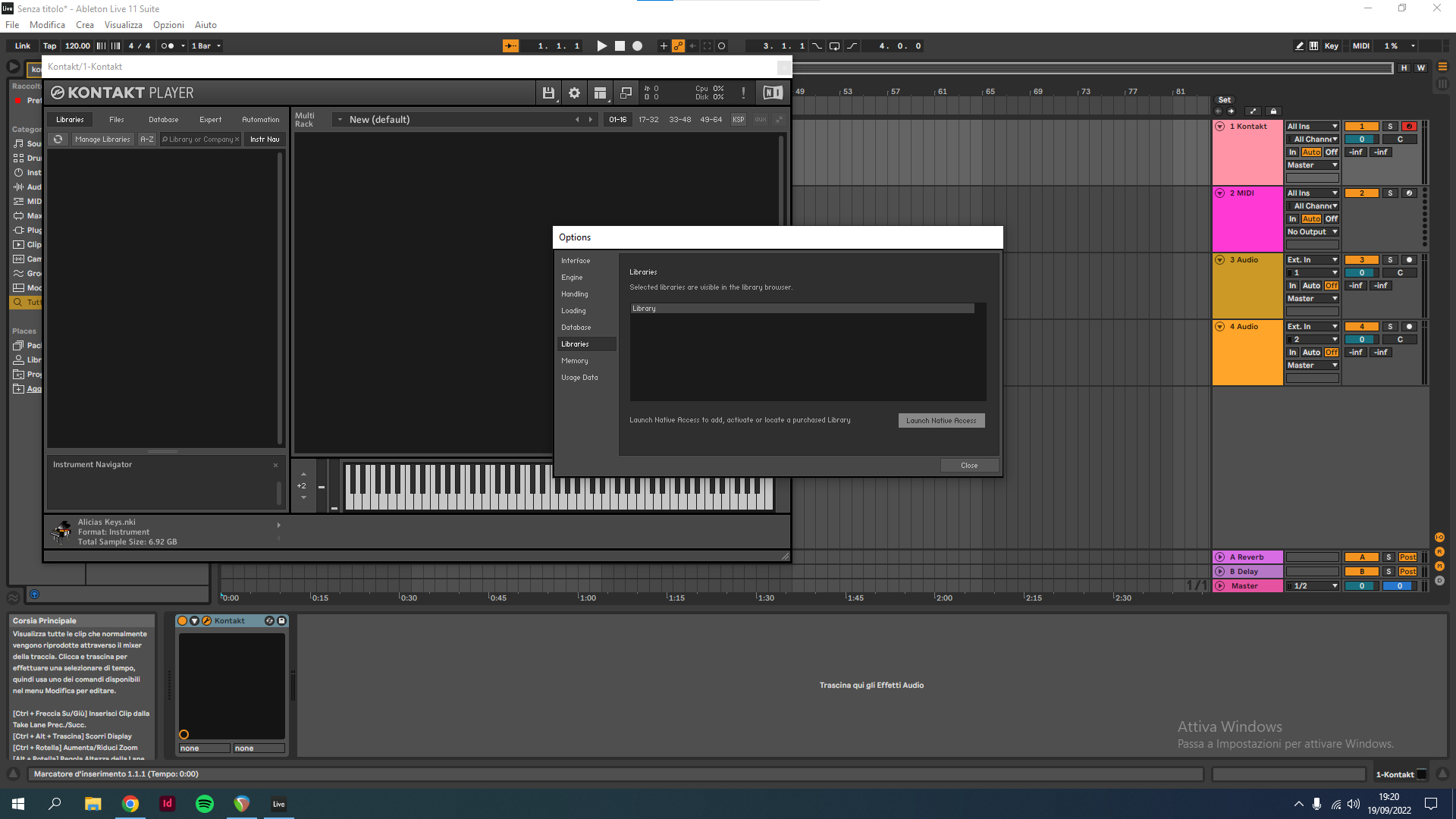This screenshot has width=1456, height=819.
Task: Switch to Kontakt Database tab
Action: [163, 120]
